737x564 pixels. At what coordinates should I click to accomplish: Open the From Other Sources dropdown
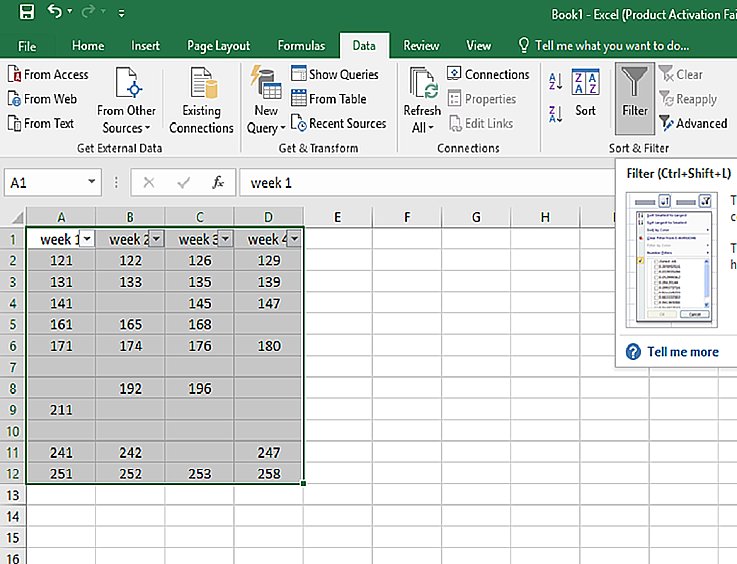(x=126, y=100)
